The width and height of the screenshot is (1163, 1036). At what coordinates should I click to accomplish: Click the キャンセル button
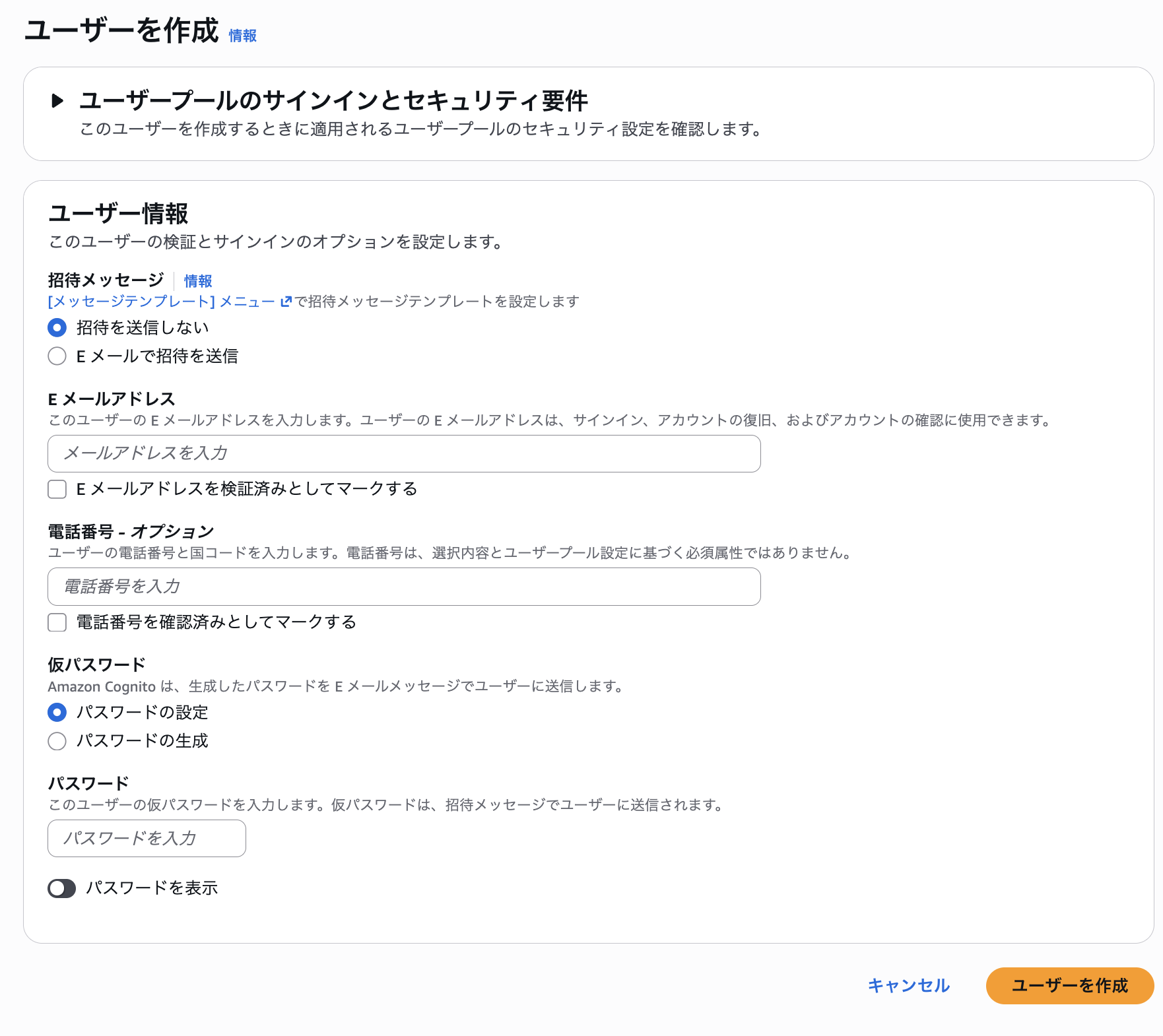(908, 986)
